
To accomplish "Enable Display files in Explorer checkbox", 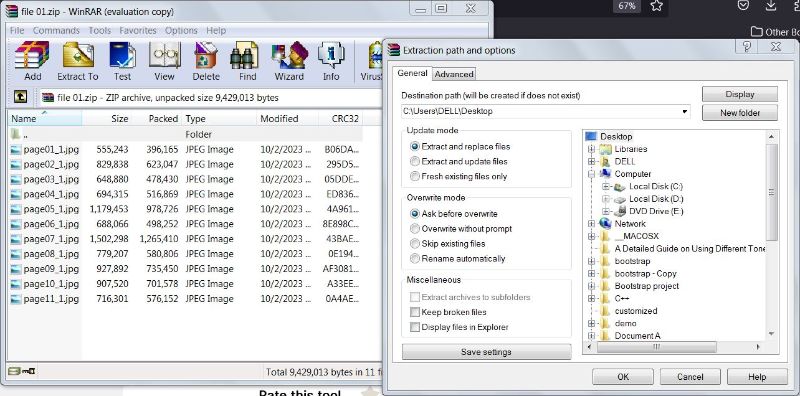I will click(415, 327).
